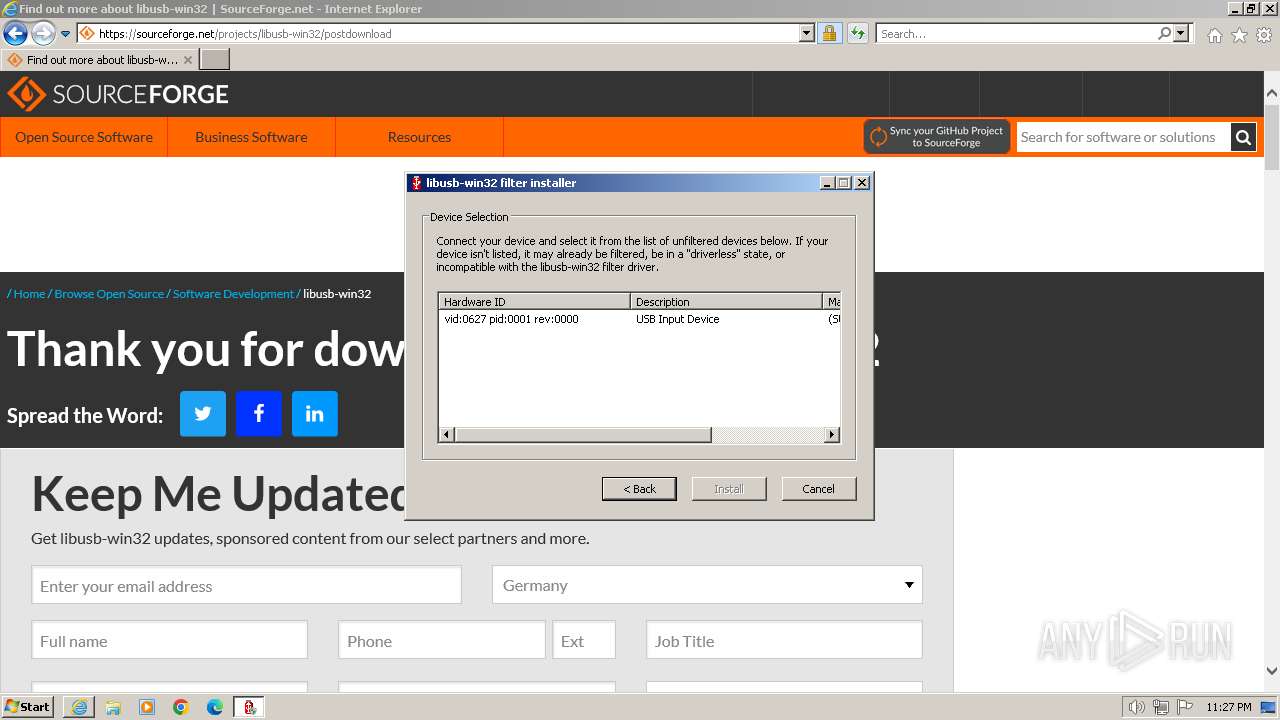
Task: Open Internet Explorer from taskbar
Action: pos(79,707)
